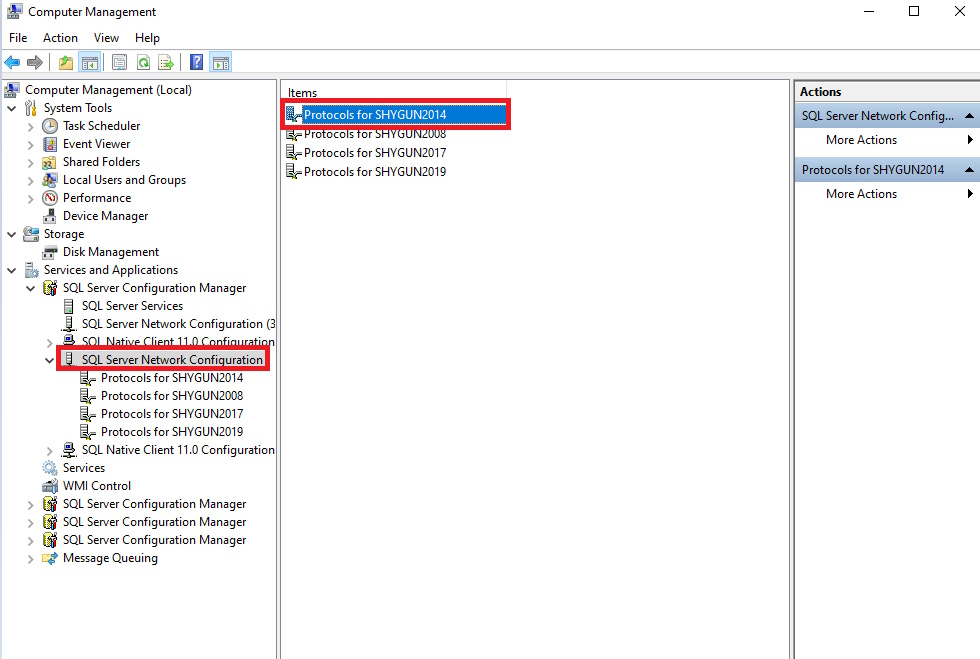
Task: Select SQL Server Network Configuration (32bit) node
Action: (178, 324)
